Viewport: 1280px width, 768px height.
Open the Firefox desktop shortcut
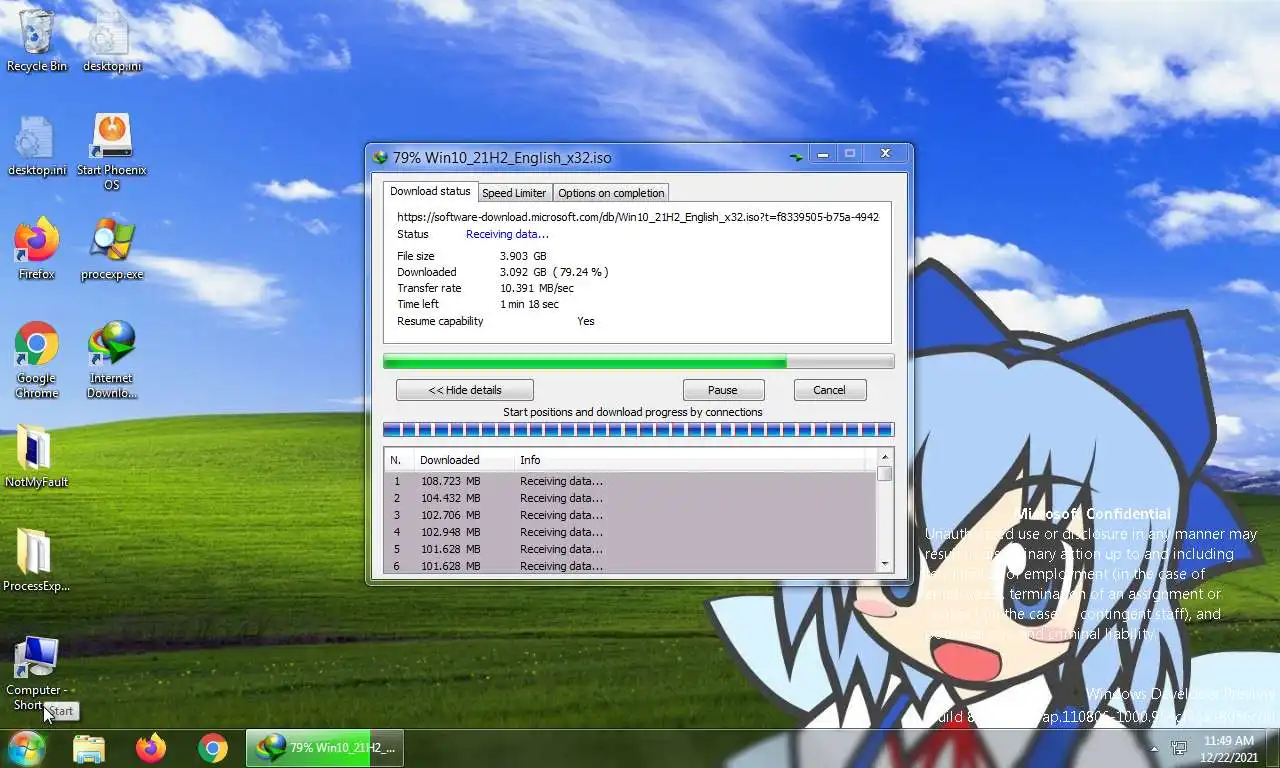(36, 250)
